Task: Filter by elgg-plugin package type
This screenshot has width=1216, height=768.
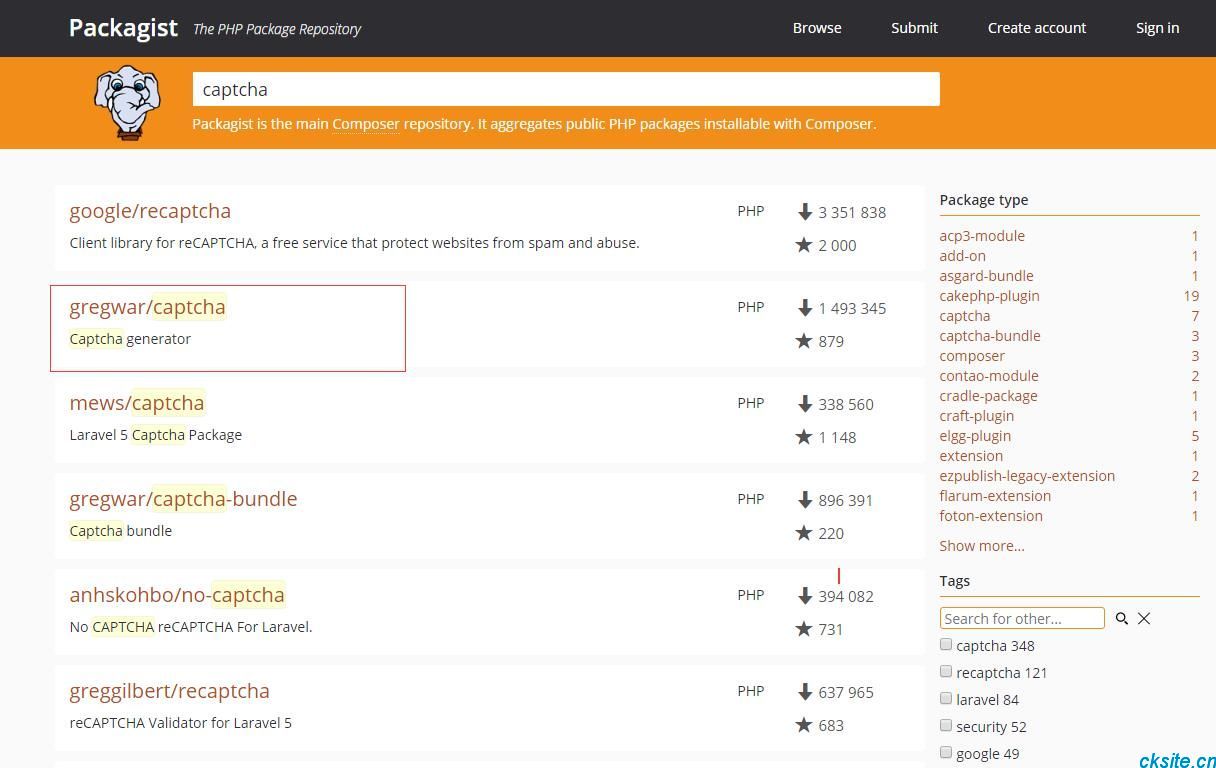Action: click(x=975, y=436)
